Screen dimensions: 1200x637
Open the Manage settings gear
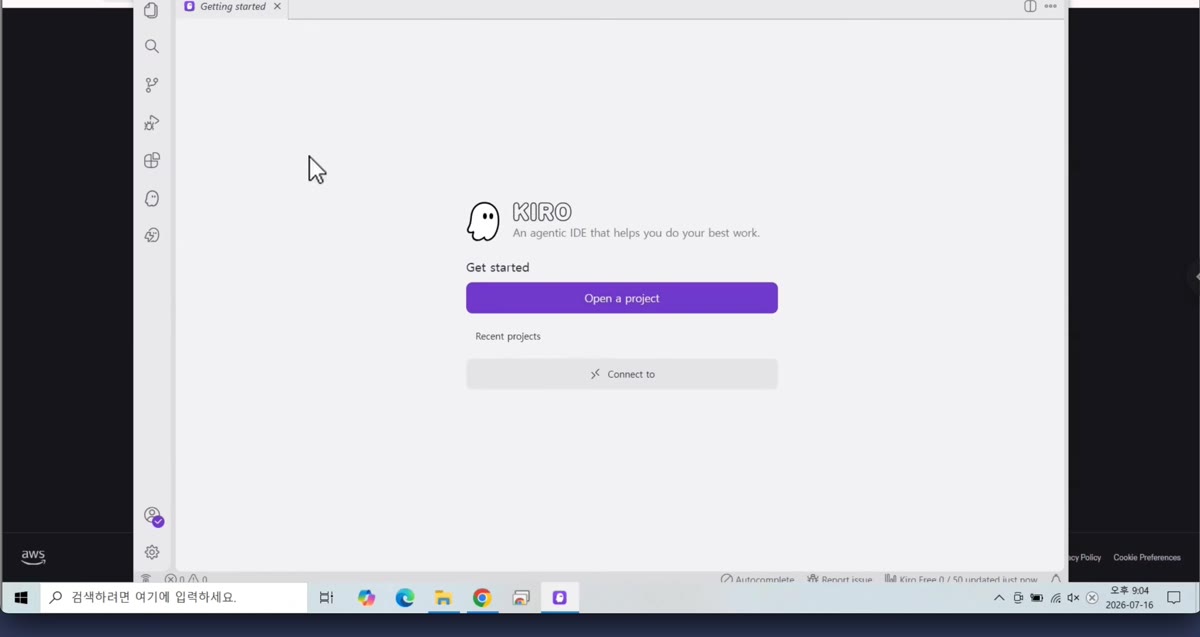(152, 552)
